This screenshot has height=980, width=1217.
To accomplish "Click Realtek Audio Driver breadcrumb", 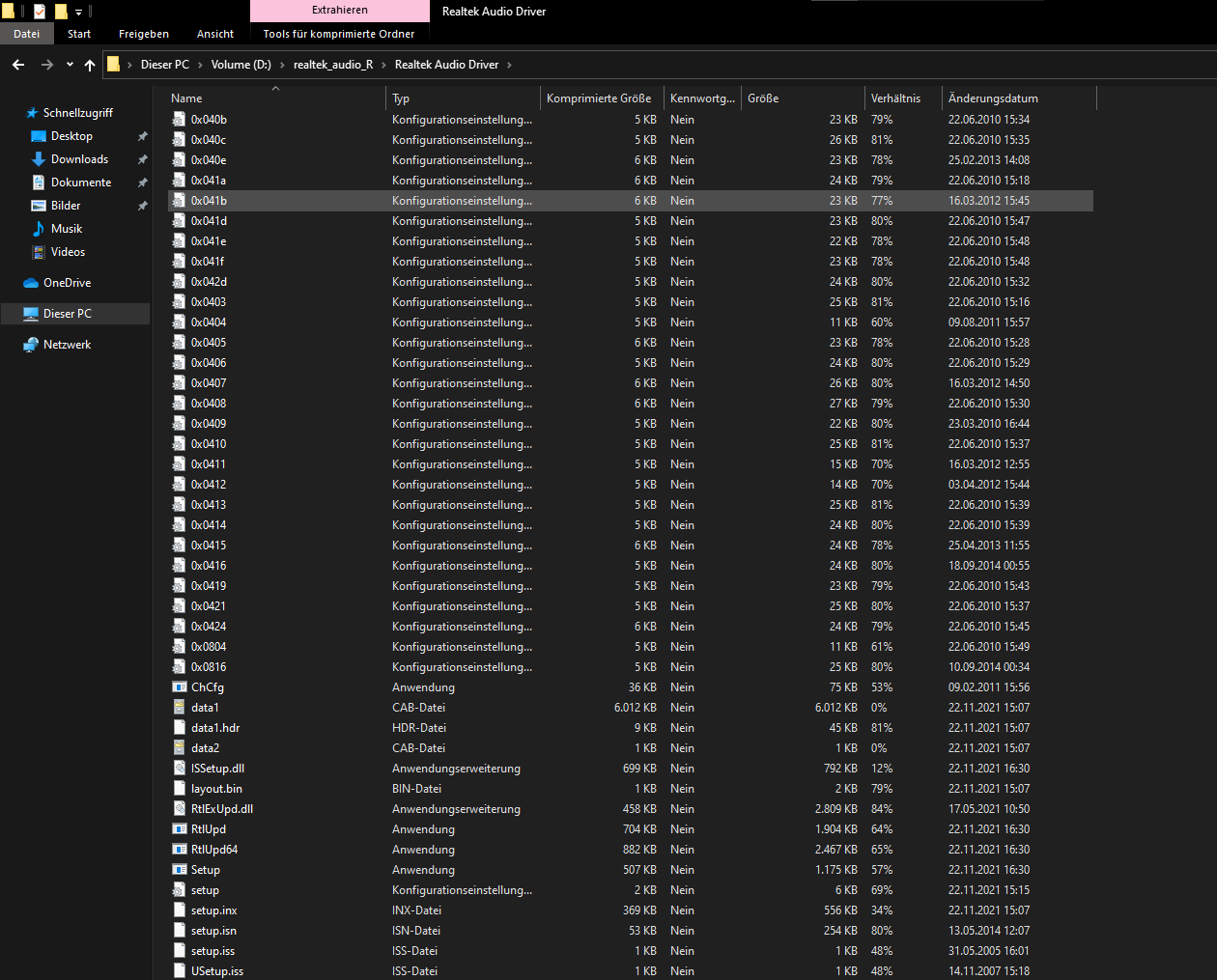I will click(447, 65).
